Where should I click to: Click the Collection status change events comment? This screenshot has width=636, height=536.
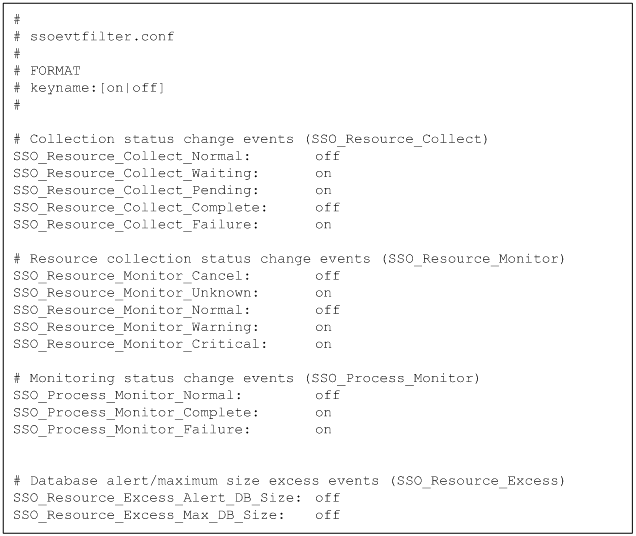click(x=250, y=139)
